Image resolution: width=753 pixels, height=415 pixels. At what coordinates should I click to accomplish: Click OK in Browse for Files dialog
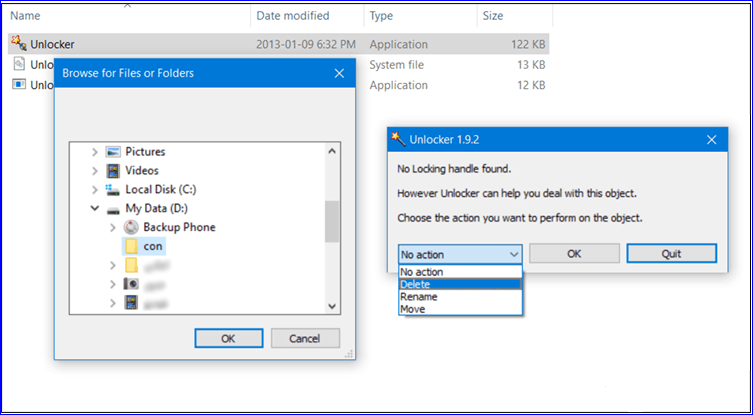[229, 338]
